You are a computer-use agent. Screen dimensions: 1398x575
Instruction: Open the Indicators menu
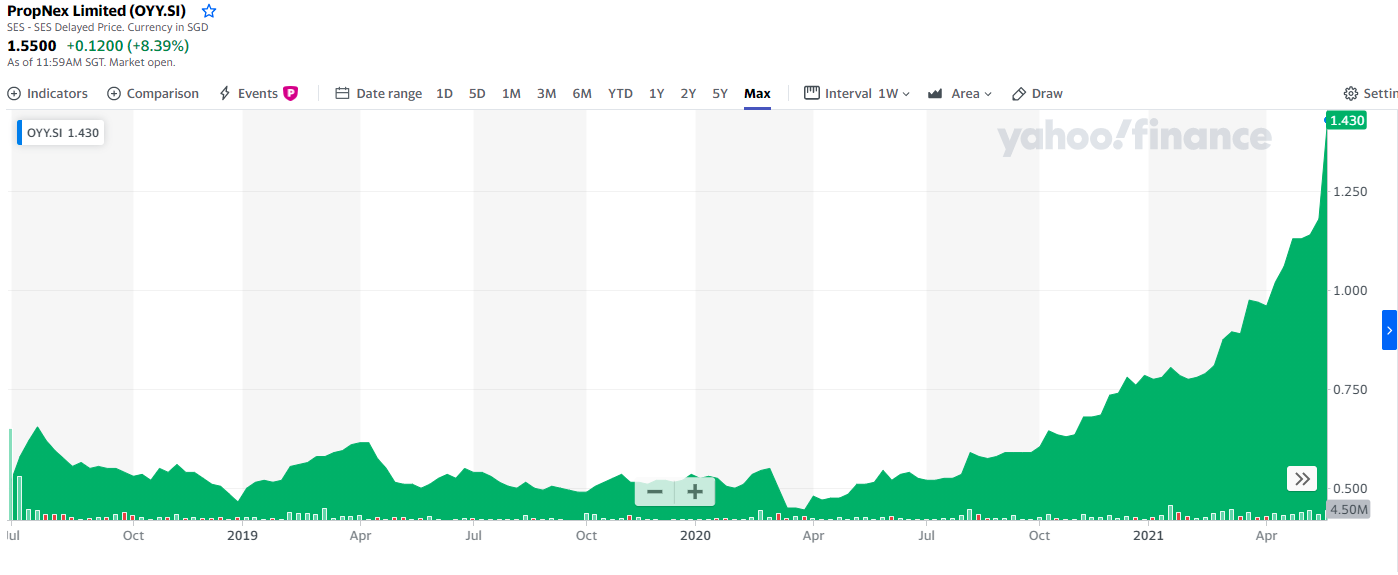tap(48, 93)
